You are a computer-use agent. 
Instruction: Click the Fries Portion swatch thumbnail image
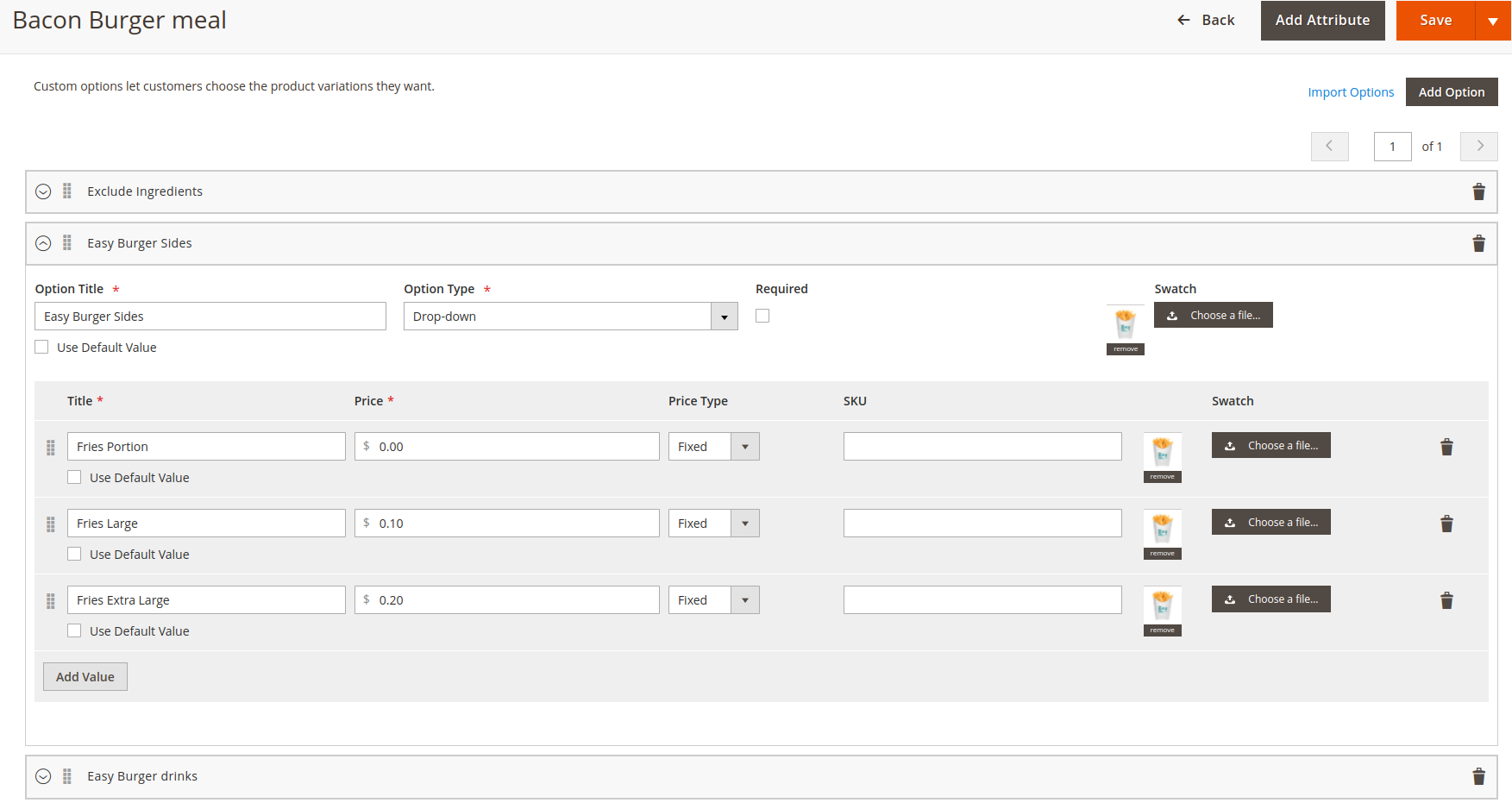click(1162, 451)
